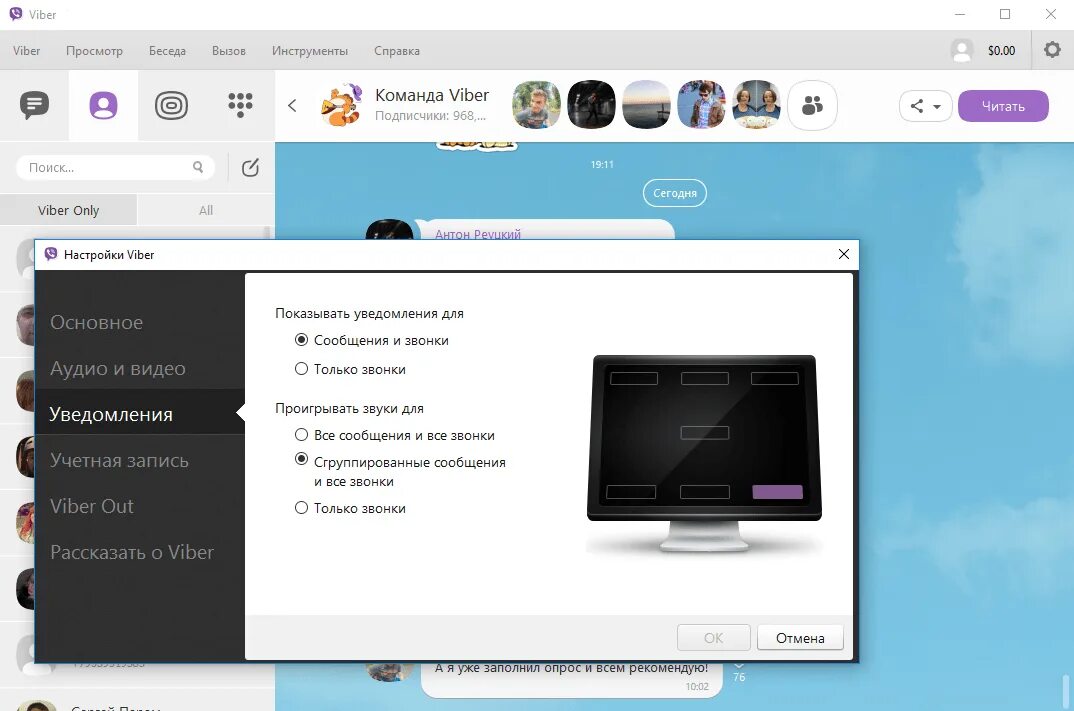
Task: Click top-left notification position on monitor
Action: pos(634,378)
